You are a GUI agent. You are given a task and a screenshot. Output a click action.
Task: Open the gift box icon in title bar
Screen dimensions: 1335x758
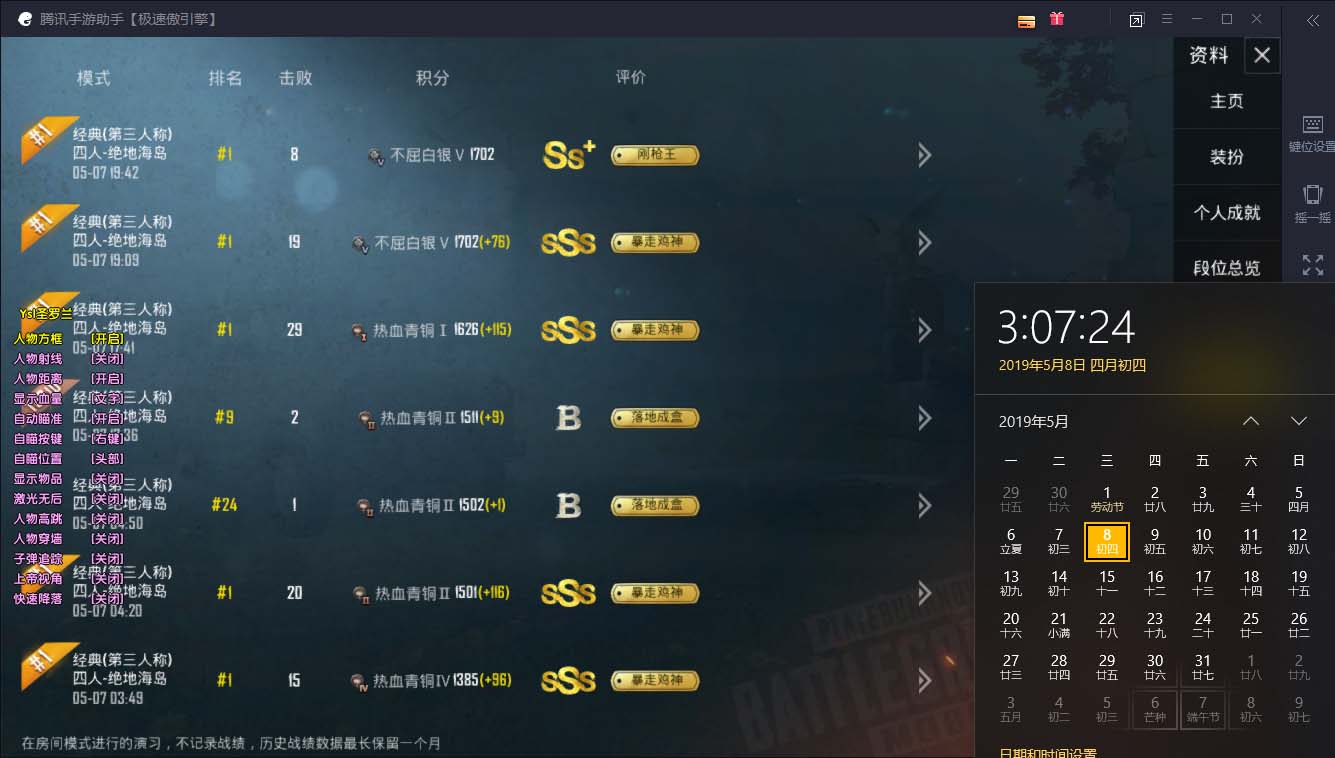(x=1057, y=19)
